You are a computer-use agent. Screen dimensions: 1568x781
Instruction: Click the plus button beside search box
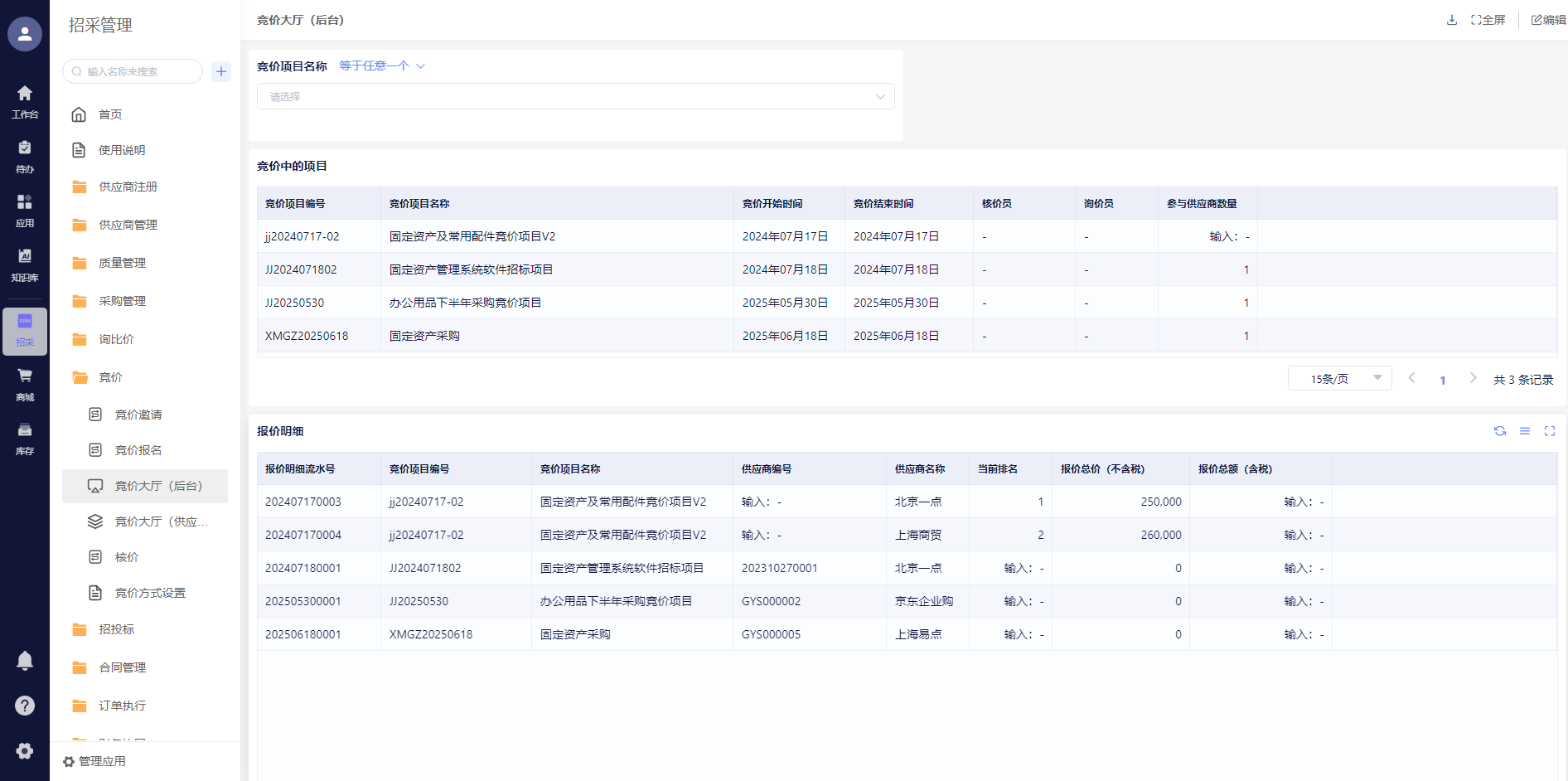click(221, 71)
